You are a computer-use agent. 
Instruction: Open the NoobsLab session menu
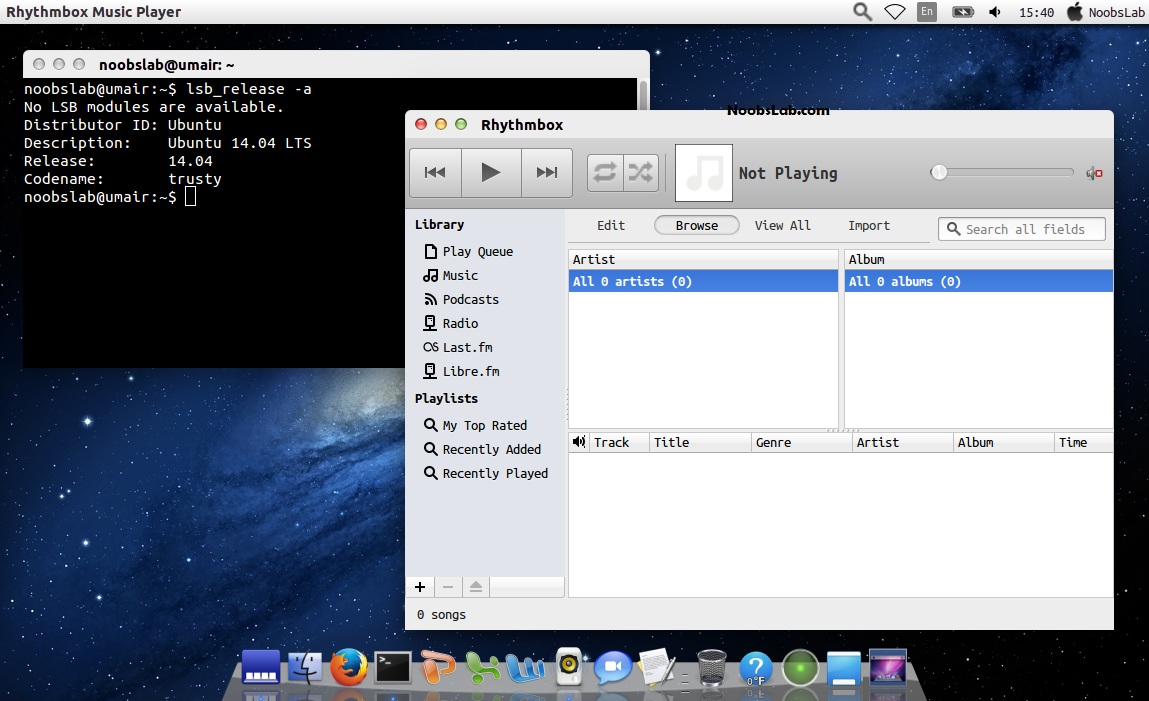point(1105,12)
